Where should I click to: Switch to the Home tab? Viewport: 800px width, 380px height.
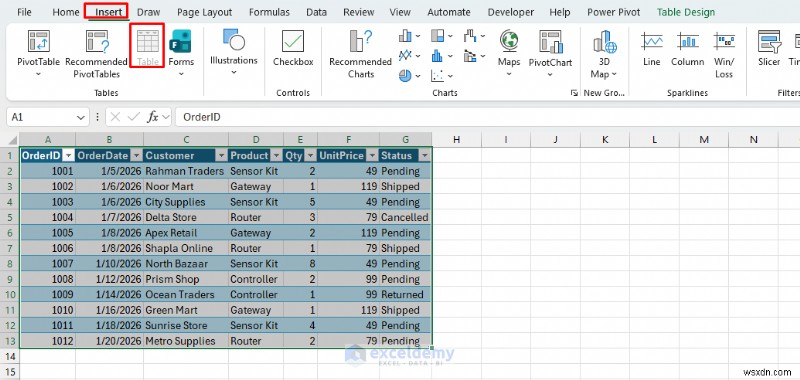(x=66, y=12)
